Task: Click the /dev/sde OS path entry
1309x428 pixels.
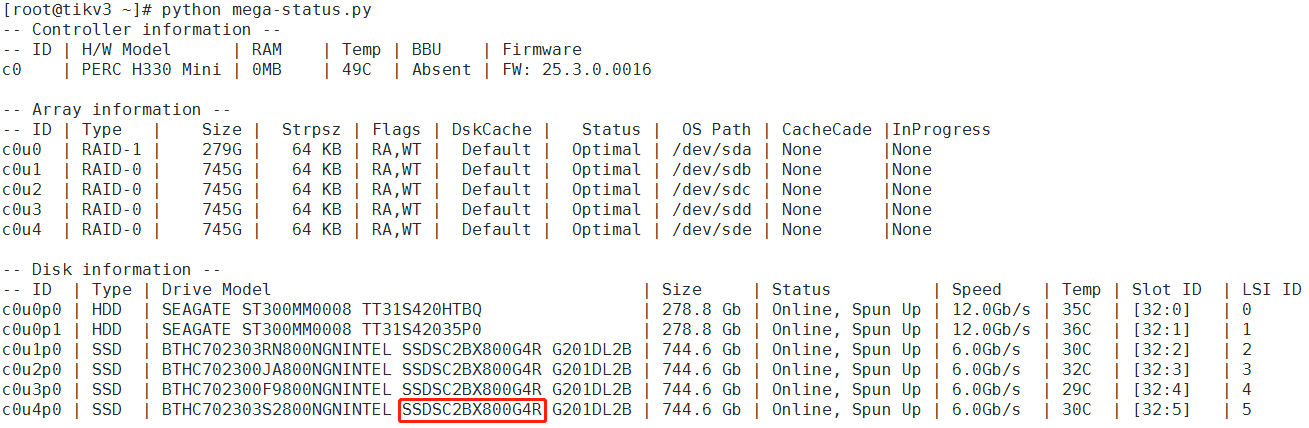Action: tap(711, 230)
